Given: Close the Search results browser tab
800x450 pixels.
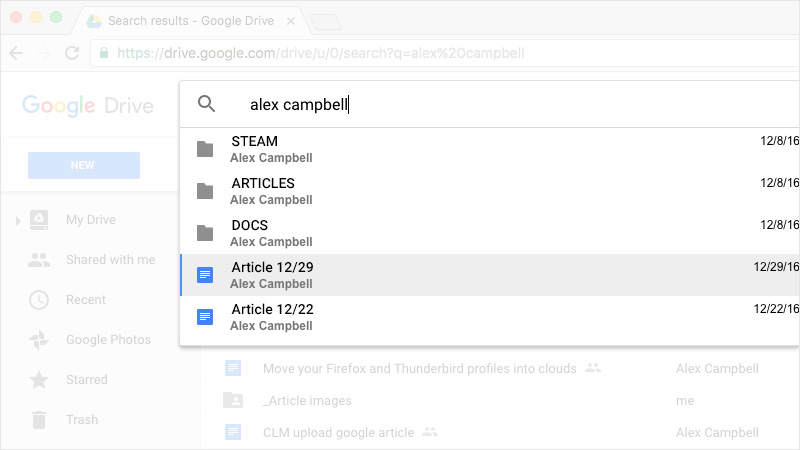Looking at the screenshot, I should (x=291, y=21).
